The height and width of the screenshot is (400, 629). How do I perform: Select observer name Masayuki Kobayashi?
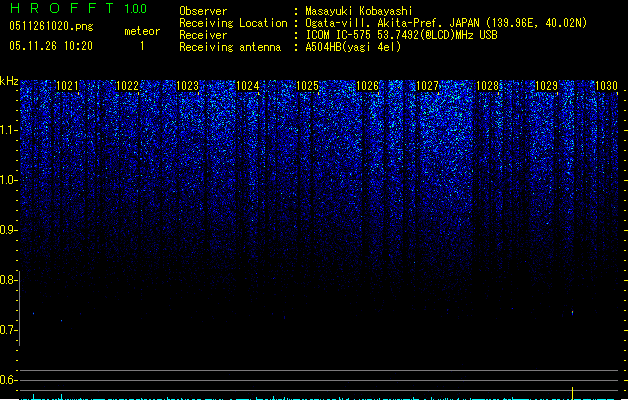click(x=359, y=11)
